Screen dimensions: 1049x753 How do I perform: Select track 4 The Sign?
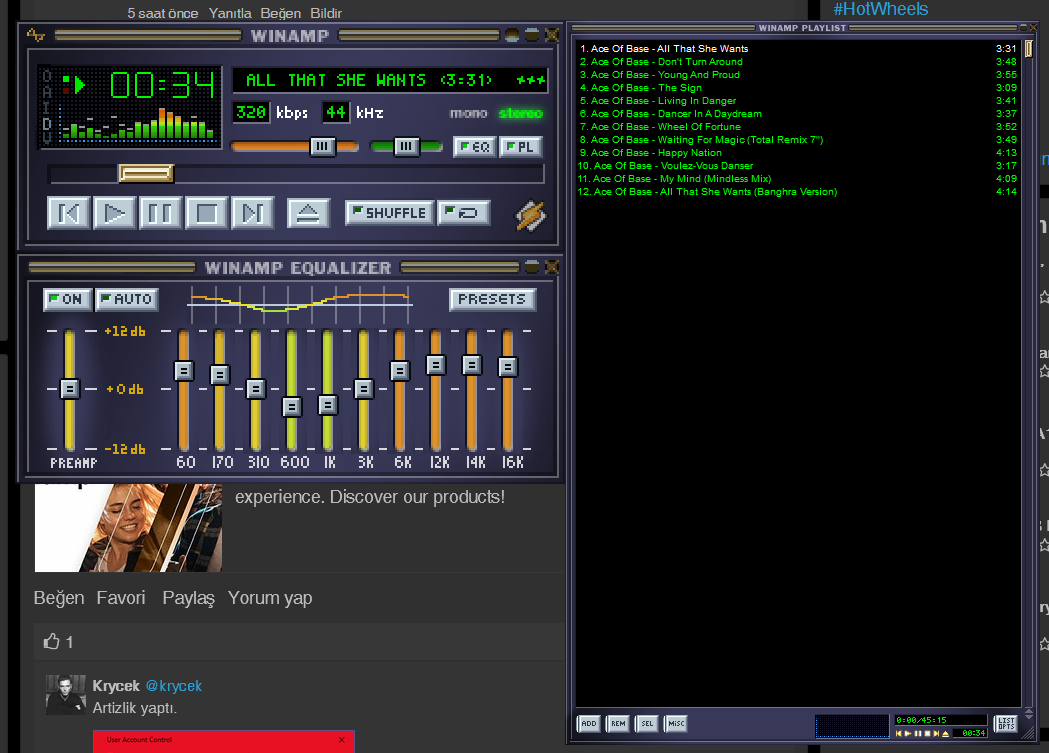coord(798,88)
